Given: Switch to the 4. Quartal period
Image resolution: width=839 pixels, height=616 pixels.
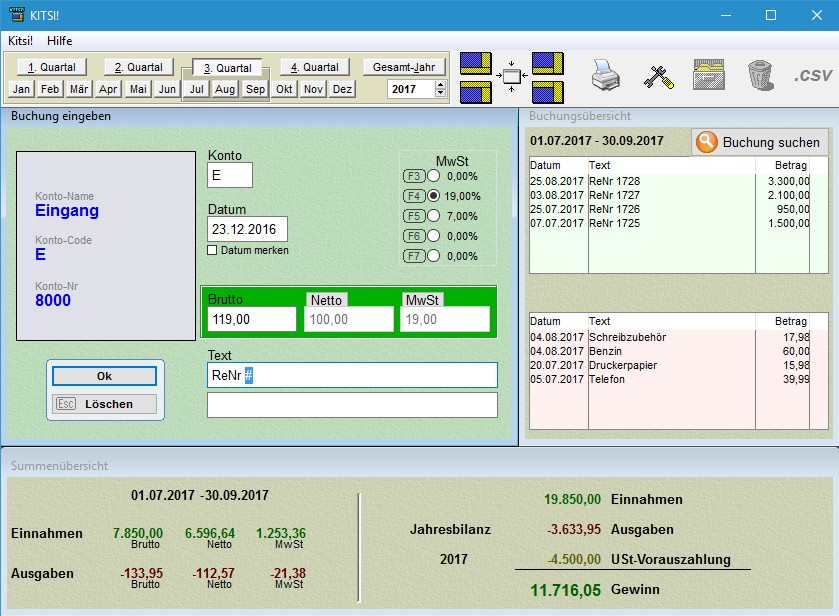Looking at the screenshot, I should click(x=314, y=67).
